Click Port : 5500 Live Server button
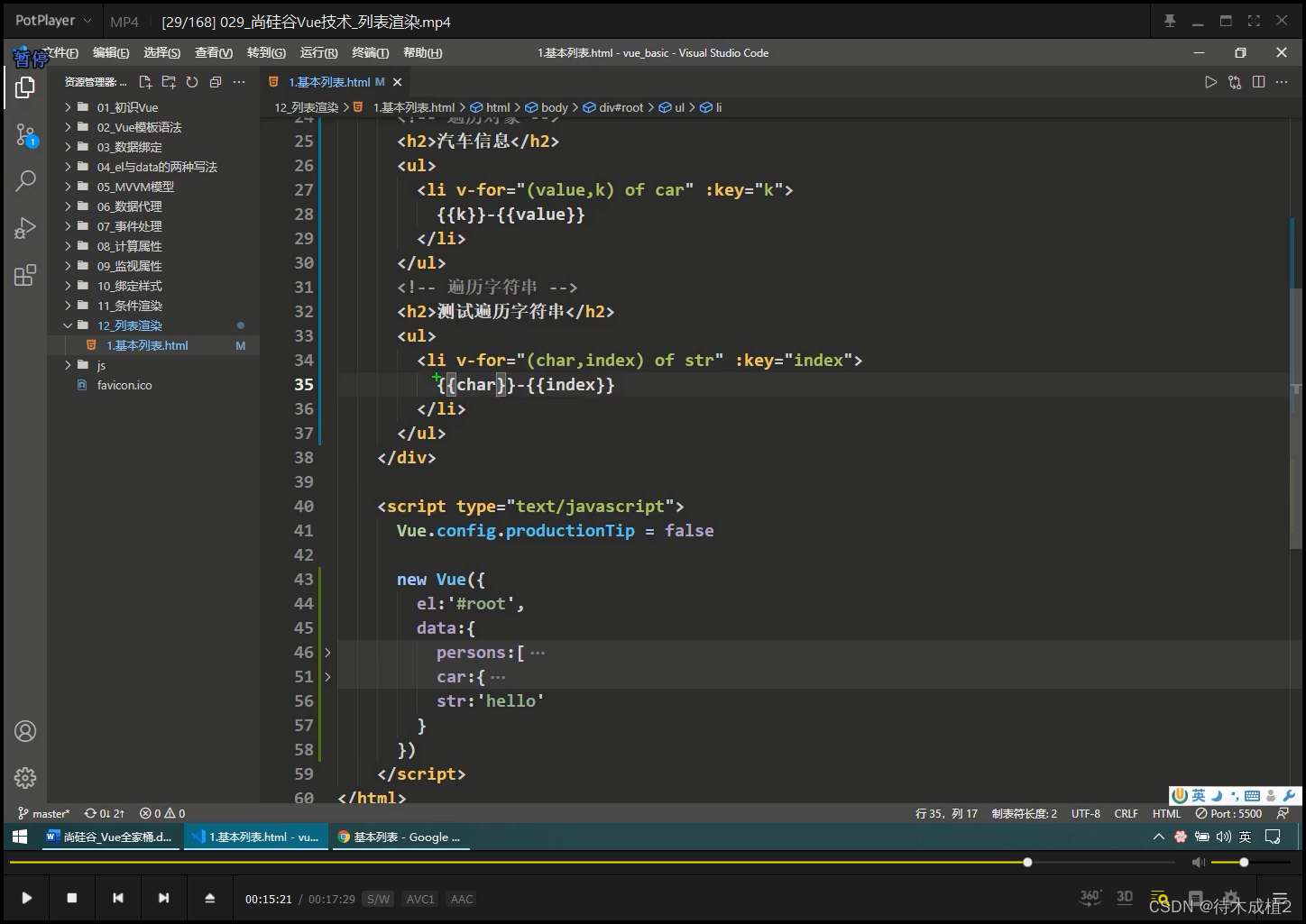Screen dimensions: 1306x924 [x=1228, y=813]
